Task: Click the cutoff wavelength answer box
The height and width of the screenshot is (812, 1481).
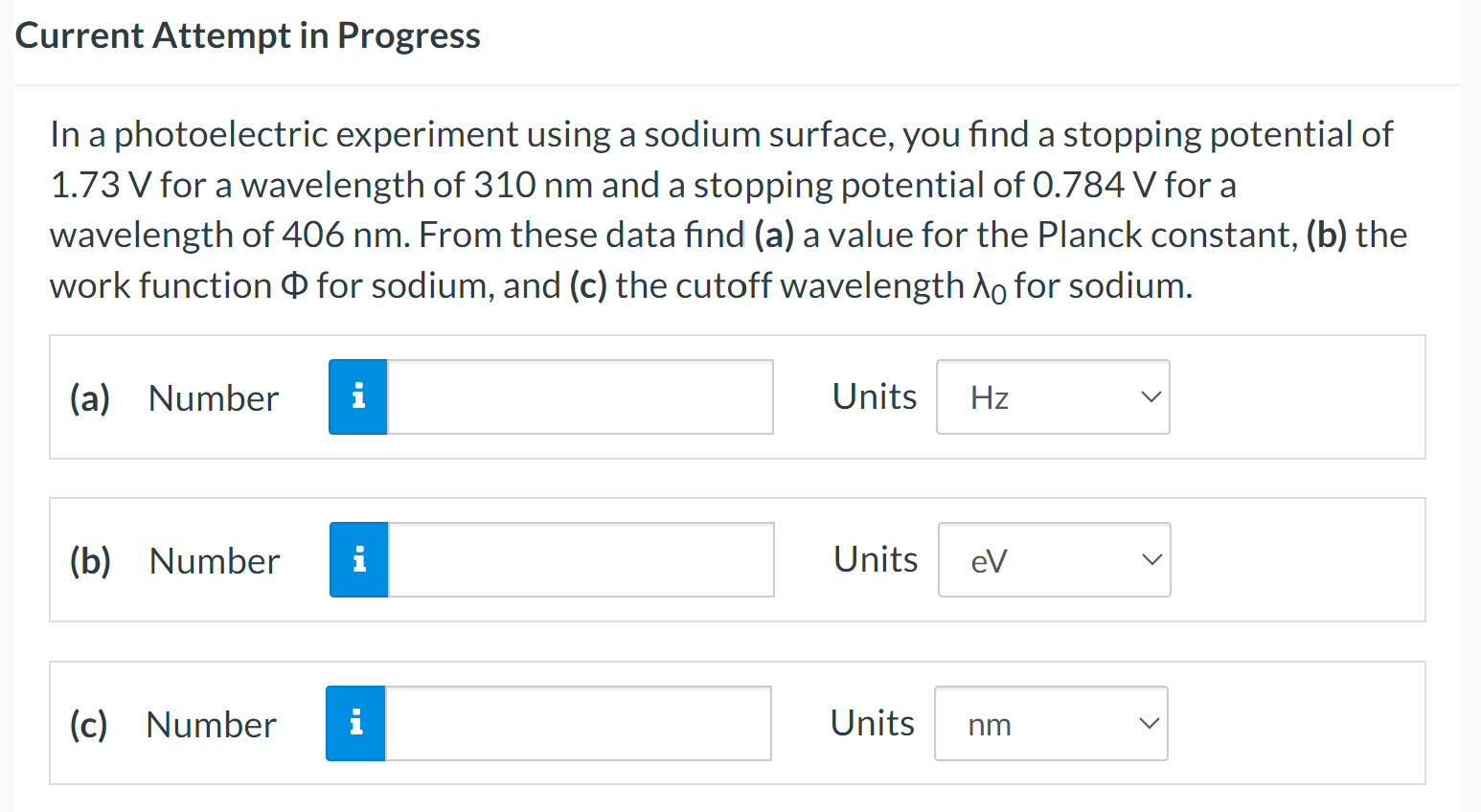Action: tap(579, 723)
